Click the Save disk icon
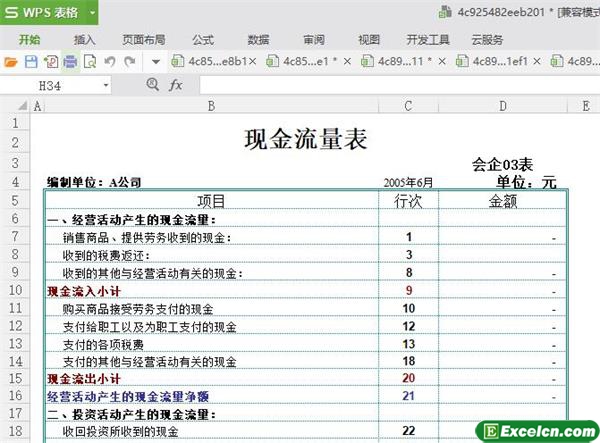Screen dimensions: 600x443 point(31,62)
